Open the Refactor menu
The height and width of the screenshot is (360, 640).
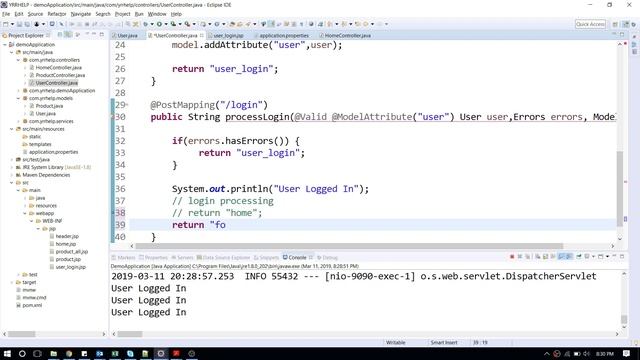pyautogui.click(x=57, y=14)
